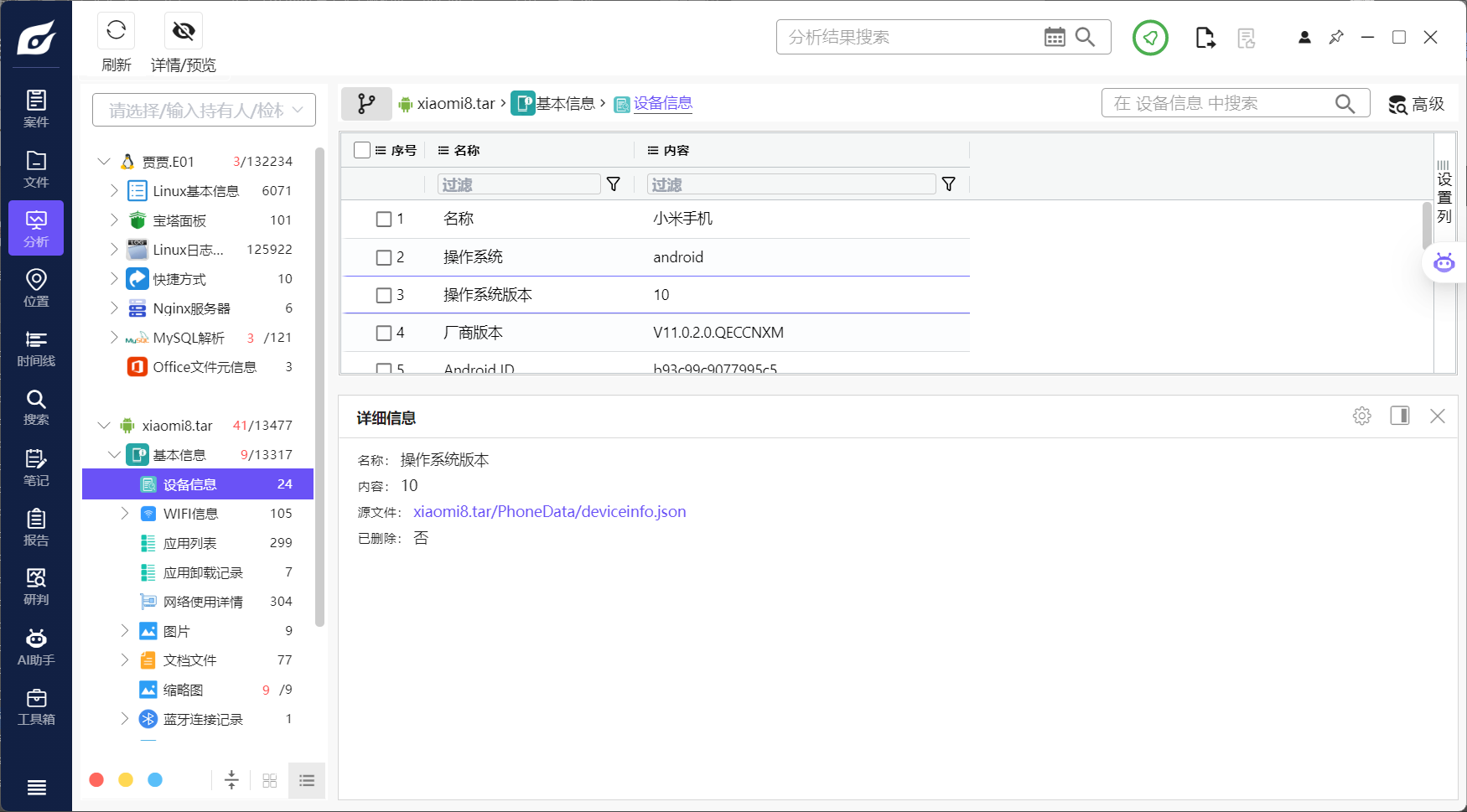The height and width of the screenshot is (812, 1467).
Task: Click the branch tree icon button
Action: (x=366, y=104)
